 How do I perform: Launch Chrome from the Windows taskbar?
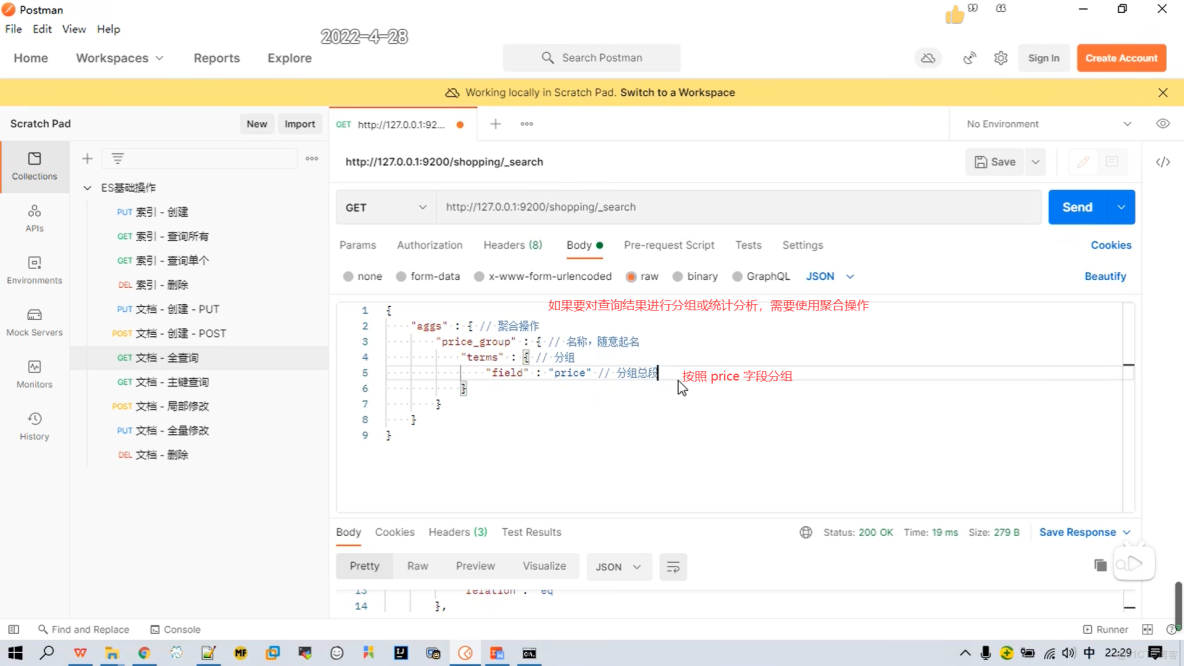143,653
